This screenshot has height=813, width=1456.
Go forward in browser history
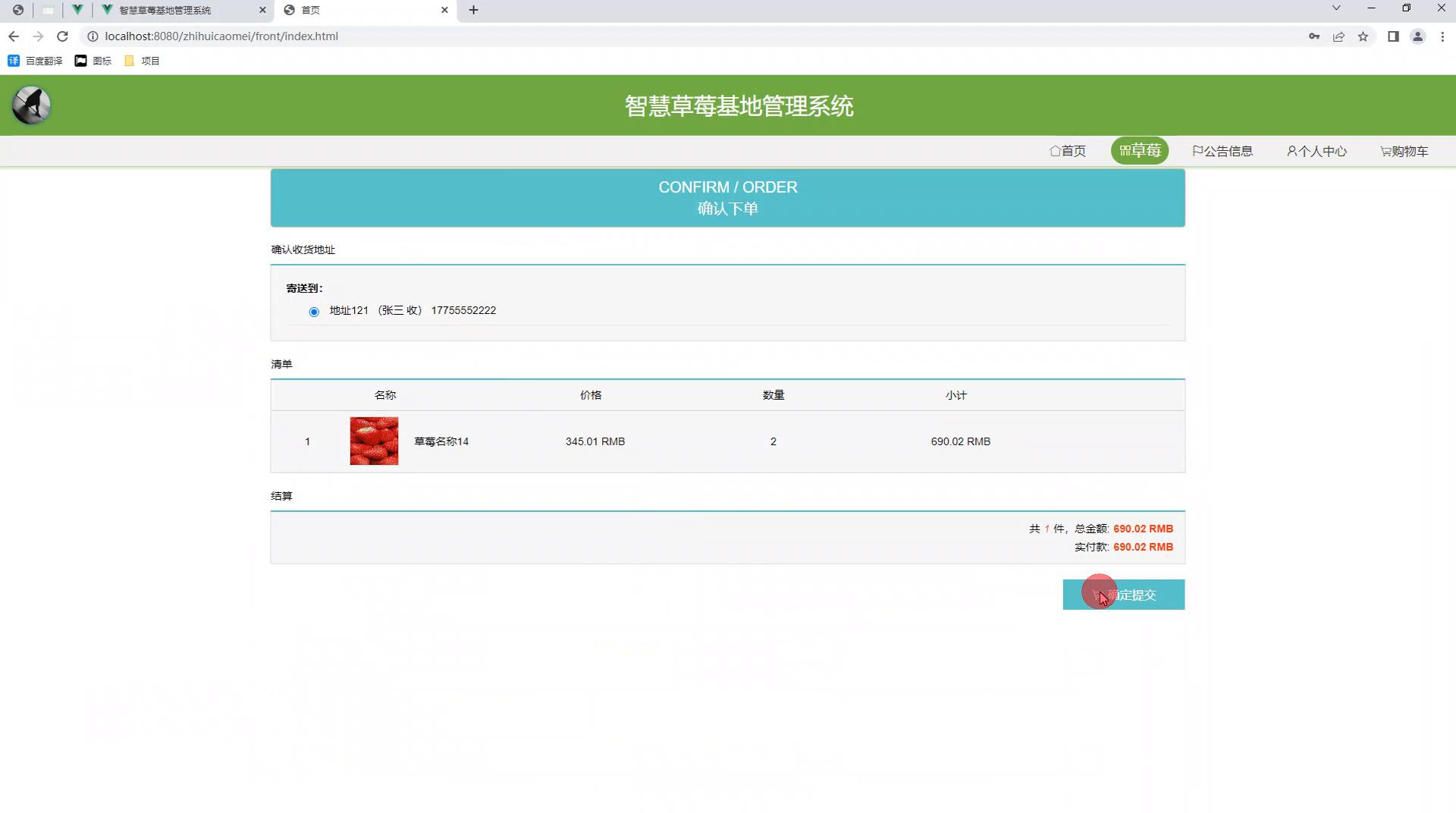pos(38,36)
